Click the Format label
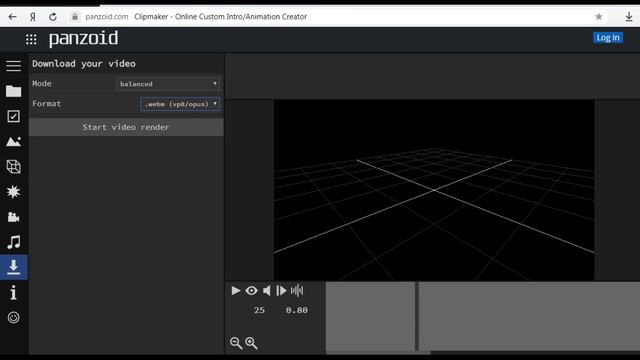The width and height of the screenshot is (640, 360). tap(47, 104)
